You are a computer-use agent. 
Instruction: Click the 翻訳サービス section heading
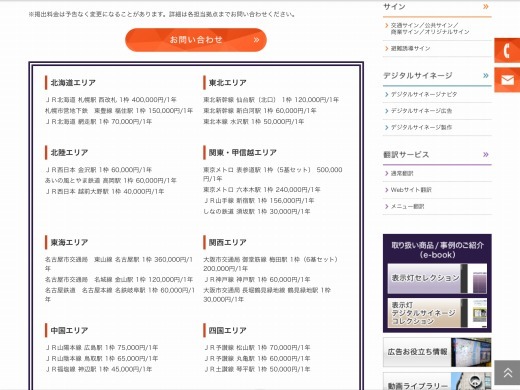[406, 155]
